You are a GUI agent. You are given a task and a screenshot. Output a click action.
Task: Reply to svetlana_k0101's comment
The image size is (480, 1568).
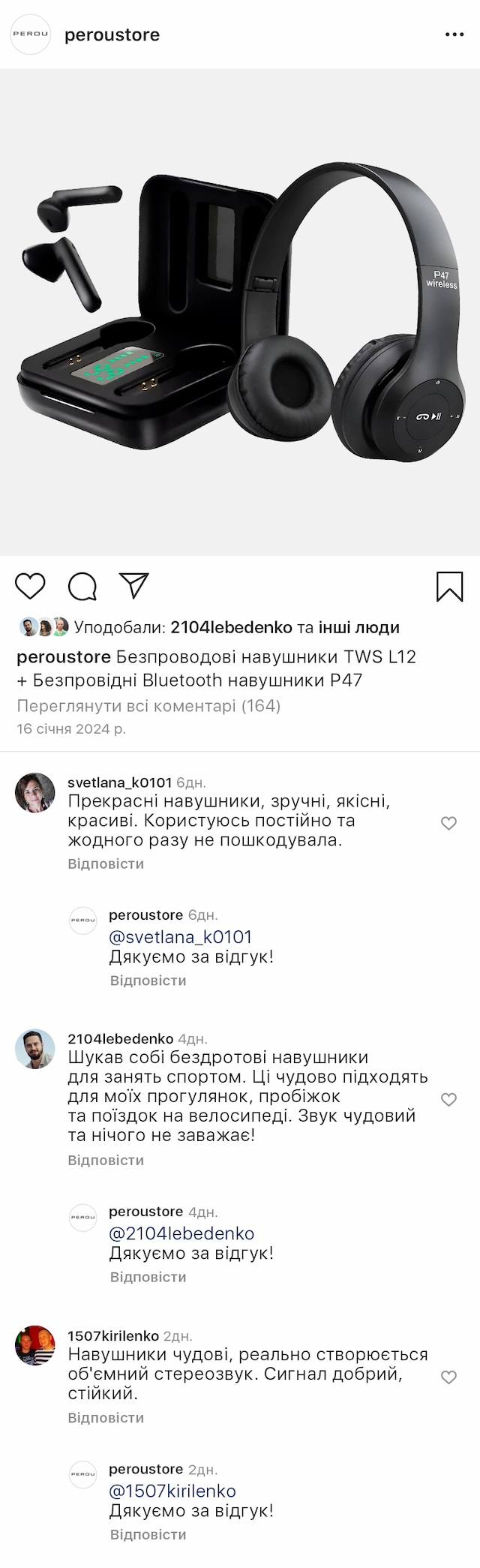click(106, 864)
